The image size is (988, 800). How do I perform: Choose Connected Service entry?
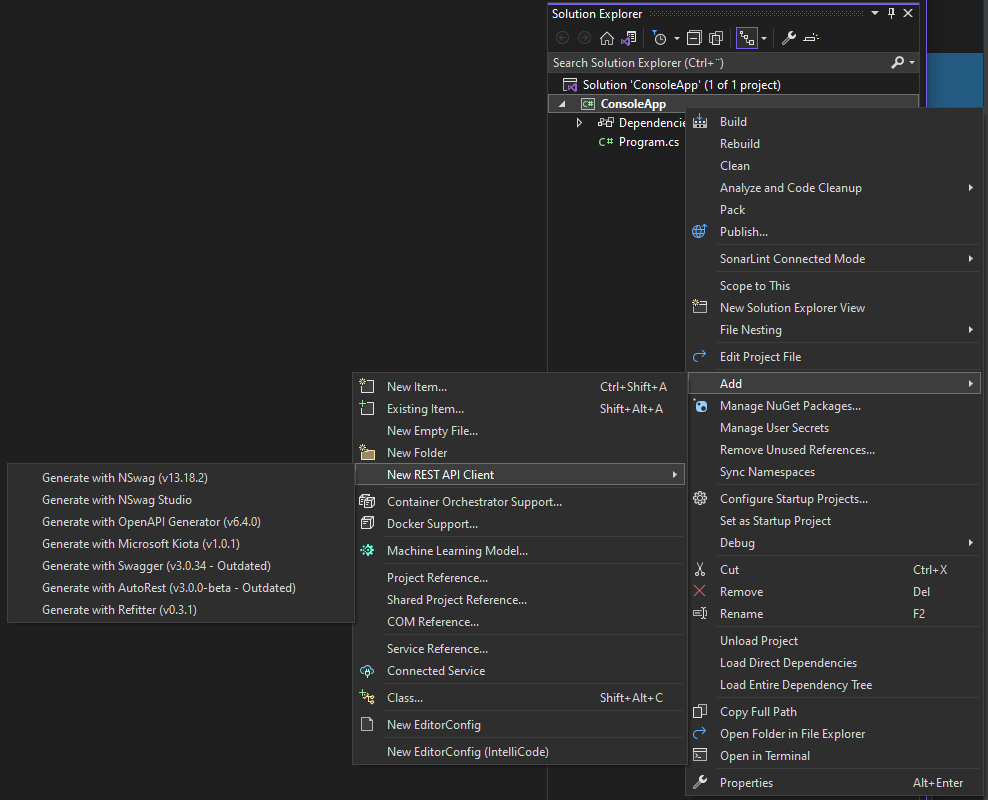point(520,671)
